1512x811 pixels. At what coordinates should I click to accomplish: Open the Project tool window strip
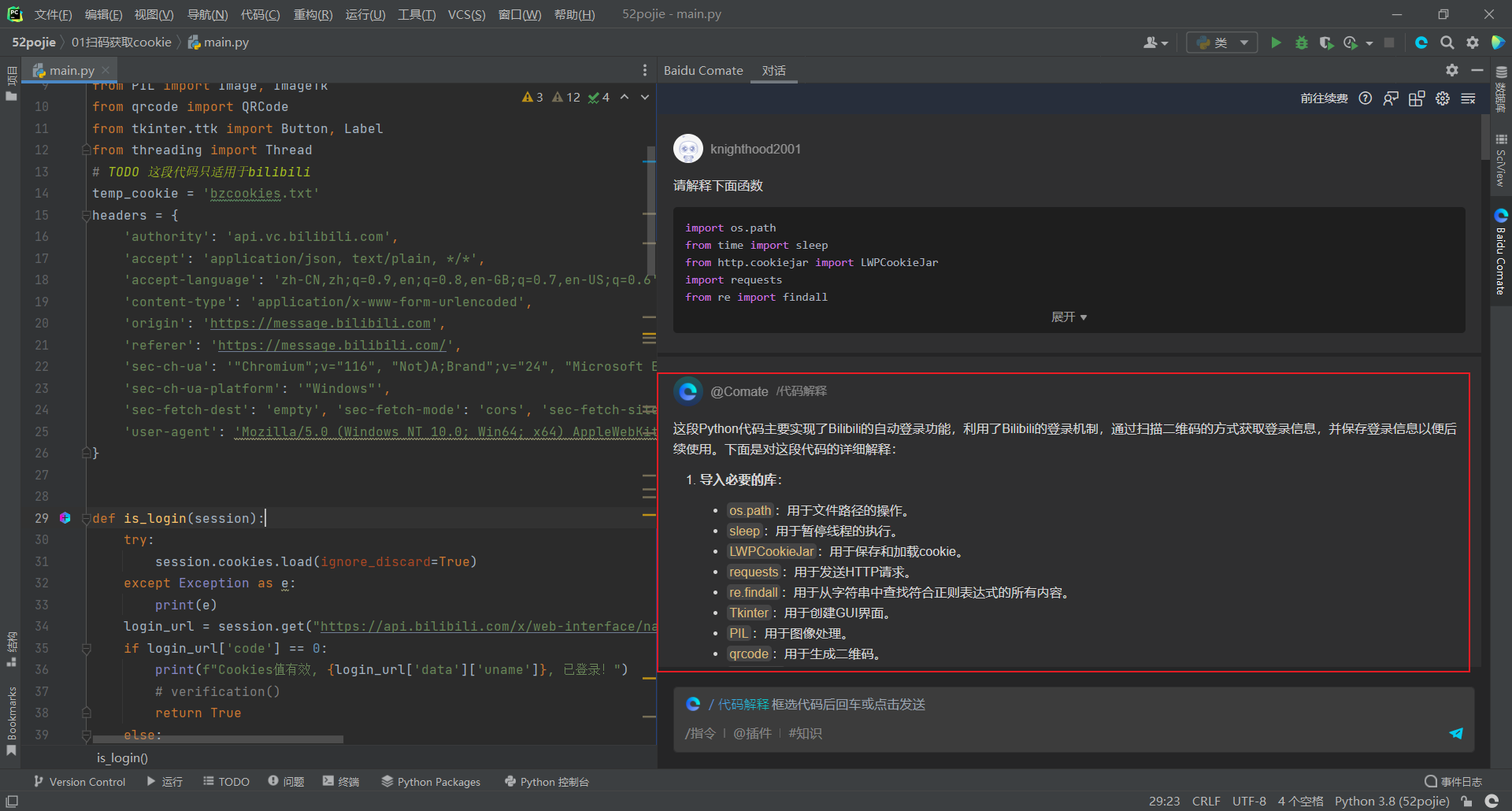[x=11, y=83]
